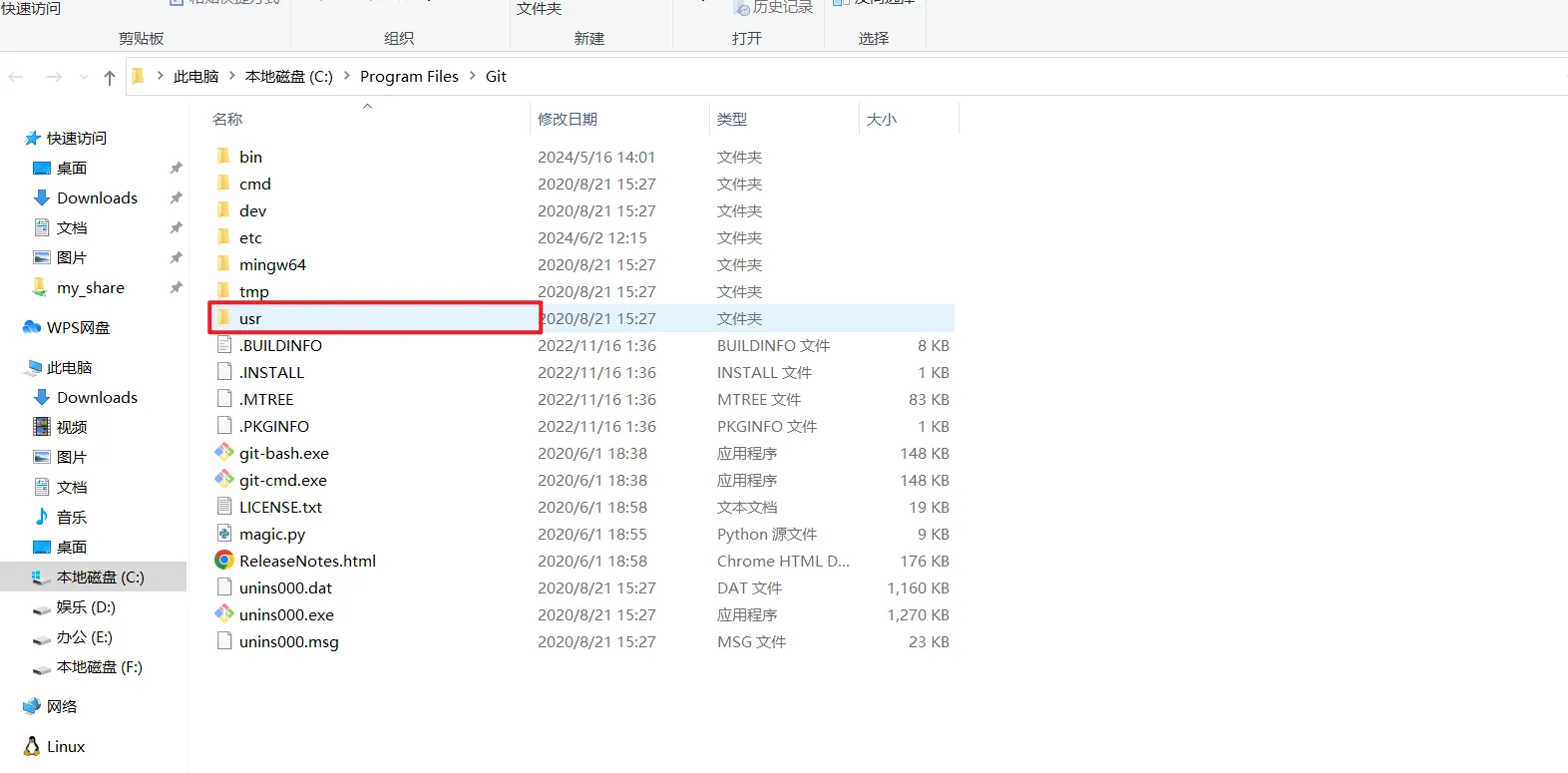Sort files by 修改日期 column header

(x=568, y=119)
